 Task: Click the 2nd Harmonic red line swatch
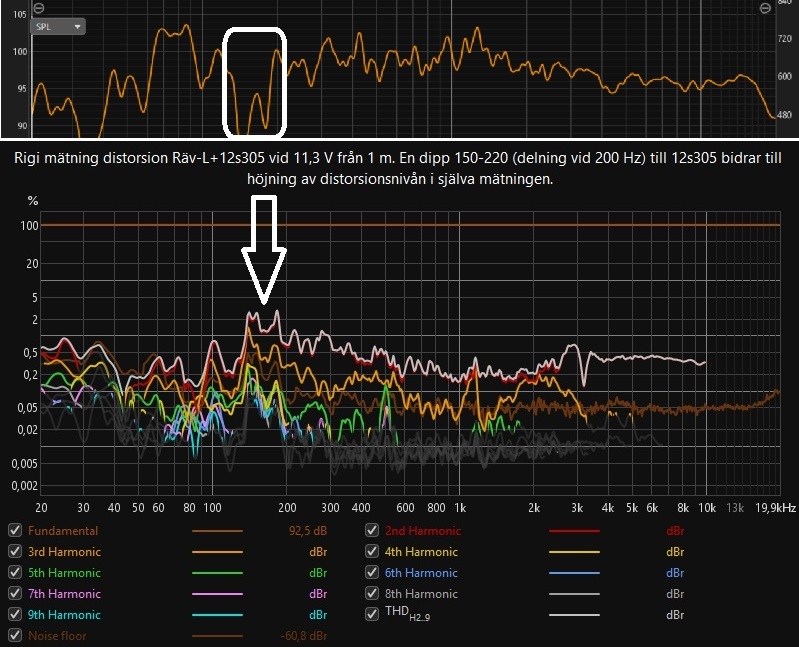pos(574,531)
